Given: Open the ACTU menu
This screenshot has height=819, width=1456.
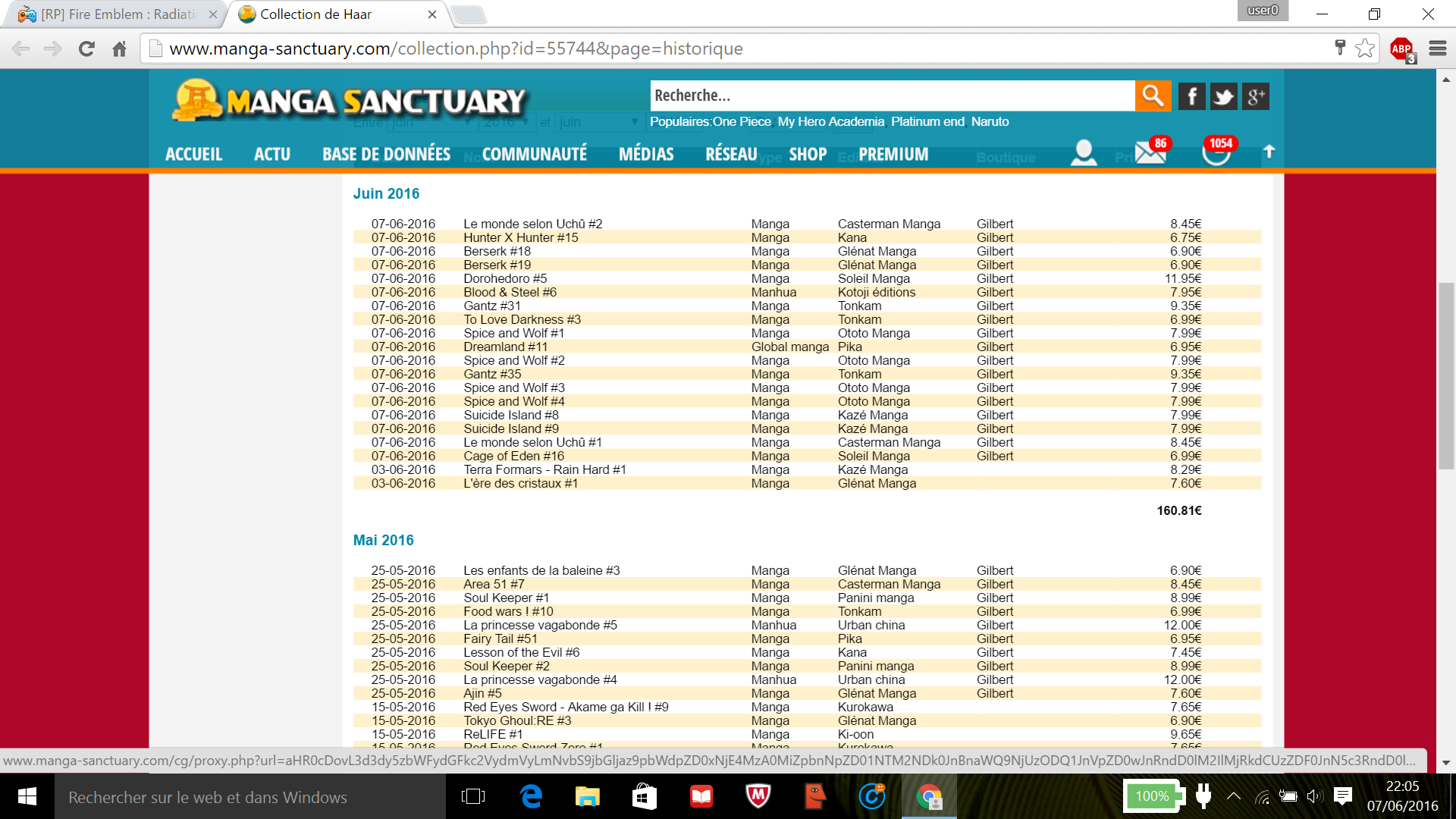Looking at the screenshot, I should click(272, 154).
